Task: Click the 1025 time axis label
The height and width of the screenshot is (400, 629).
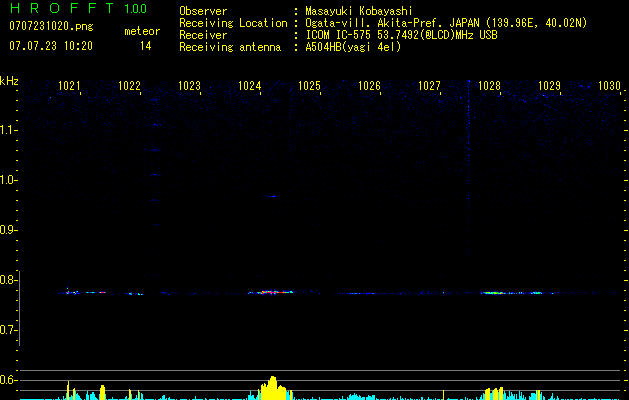Action: point(310,86)
